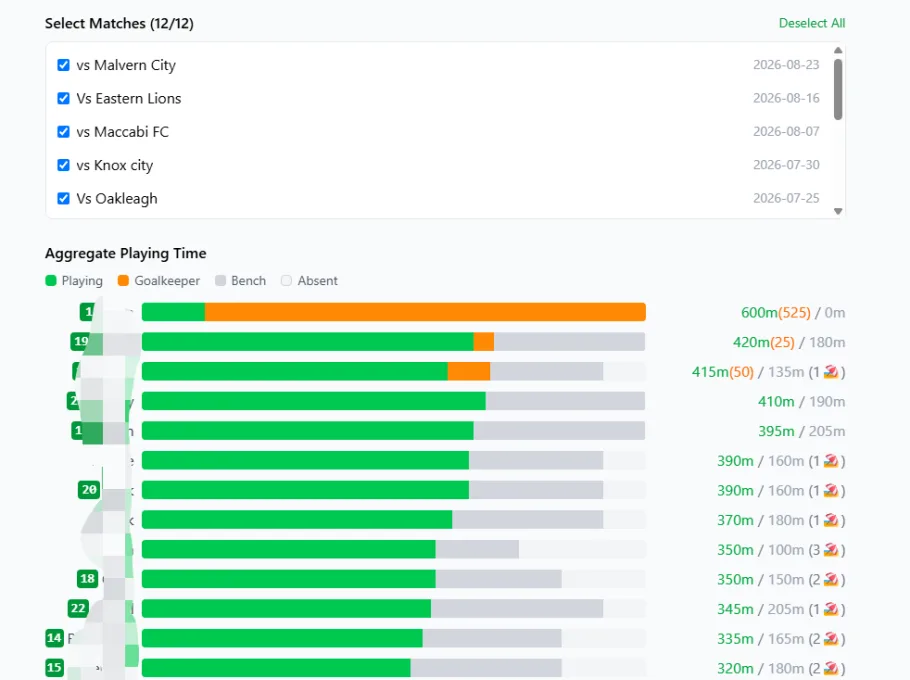Click the orange Goalkeeper legend swatch
The height and width of the screenshot is (680, 910).
(123, 281)
